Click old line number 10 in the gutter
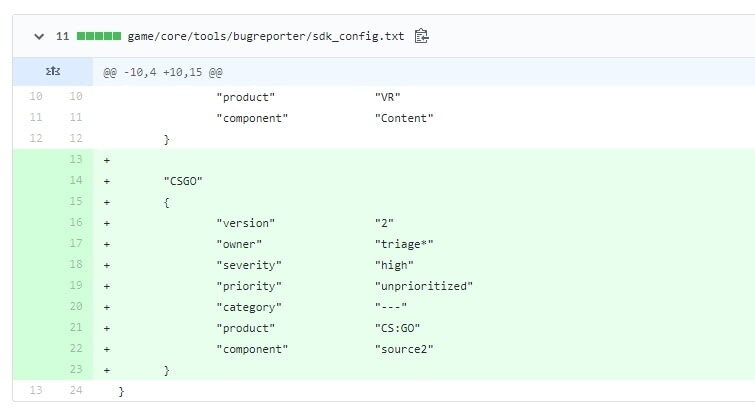The image size is (755, 415). click(36, 96)
